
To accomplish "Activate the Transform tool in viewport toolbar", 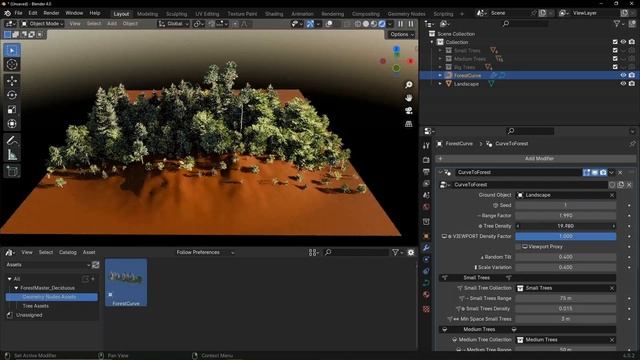I will [x=12, y=124].
